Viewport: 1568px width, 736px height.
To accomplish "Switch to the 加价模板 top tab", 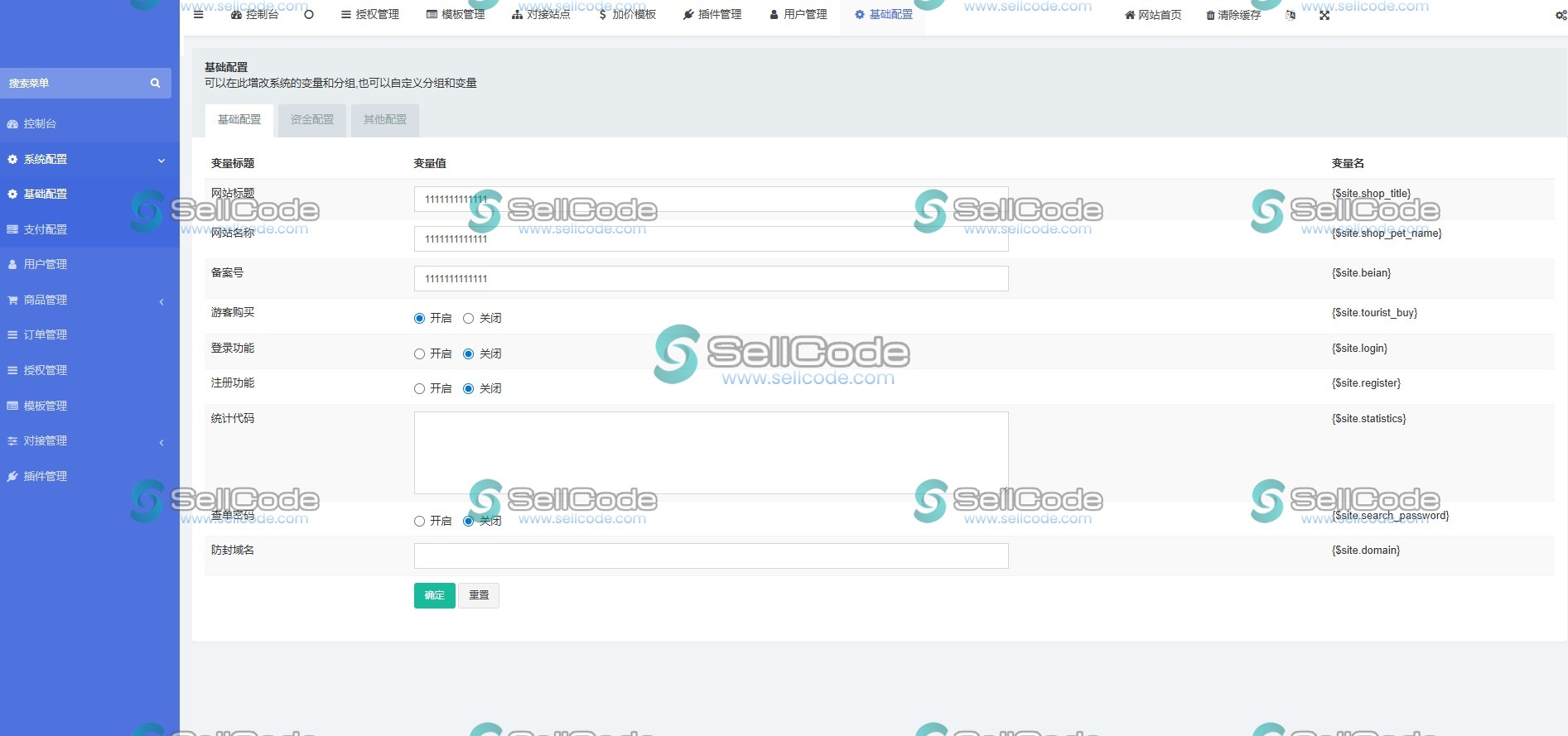I will (x=627, y=14).
